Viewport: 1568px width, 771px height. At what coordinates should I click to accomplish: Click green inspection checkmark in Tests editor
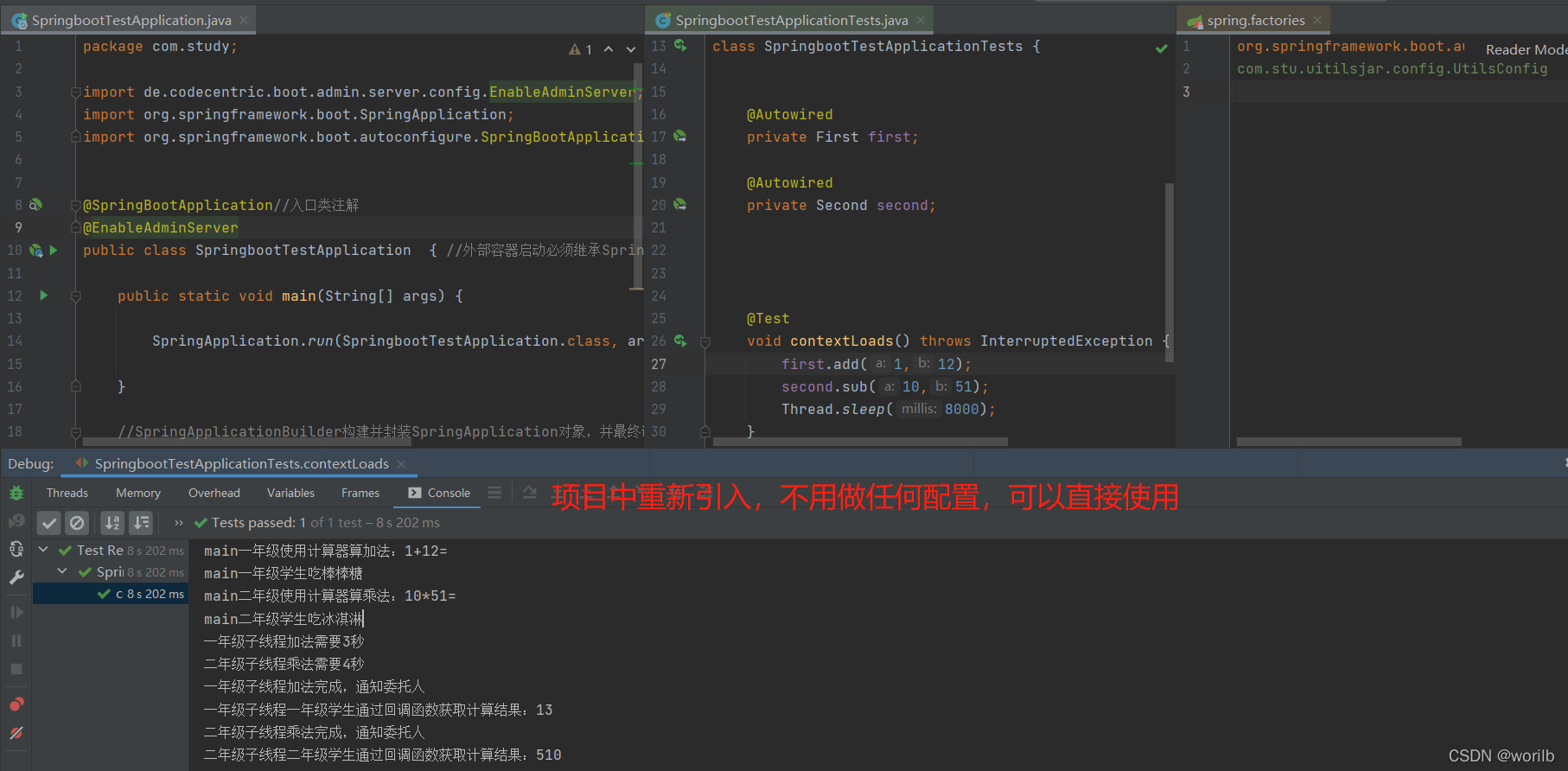coord(1162,48)
